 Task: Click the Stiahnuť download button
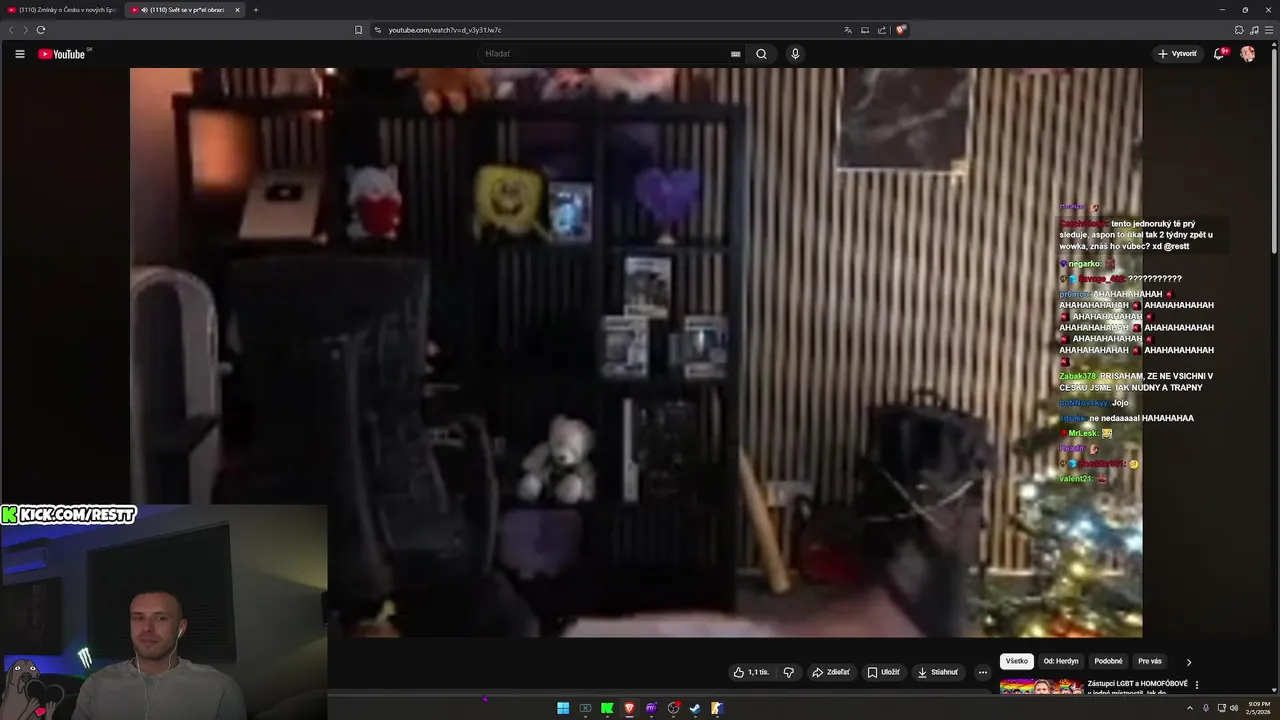point(937,672)
